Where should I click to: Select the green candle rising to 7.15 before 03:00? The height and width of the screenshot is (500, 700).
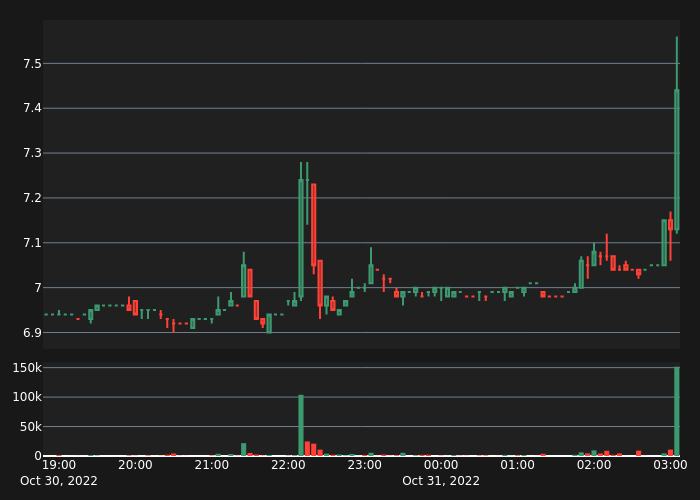[x=664, y=243]
